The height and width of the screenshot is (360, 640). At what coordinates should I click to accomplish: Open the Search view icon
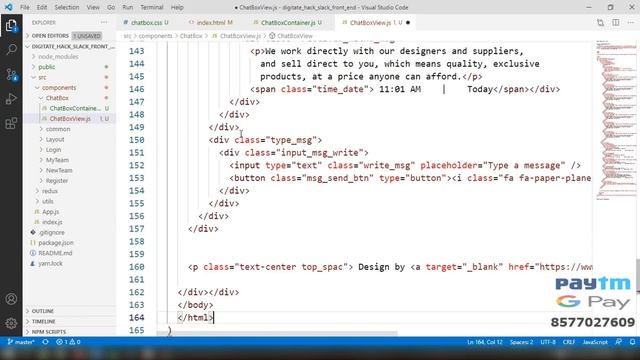(11, 50)
